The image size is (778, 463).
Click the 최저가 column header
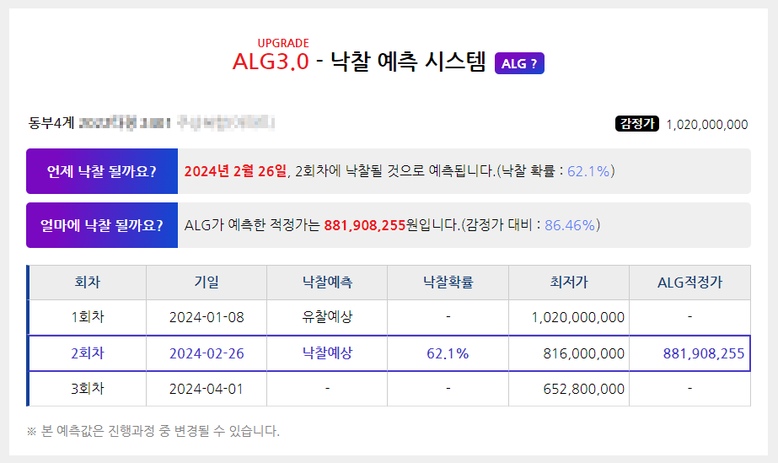[569, 283]
